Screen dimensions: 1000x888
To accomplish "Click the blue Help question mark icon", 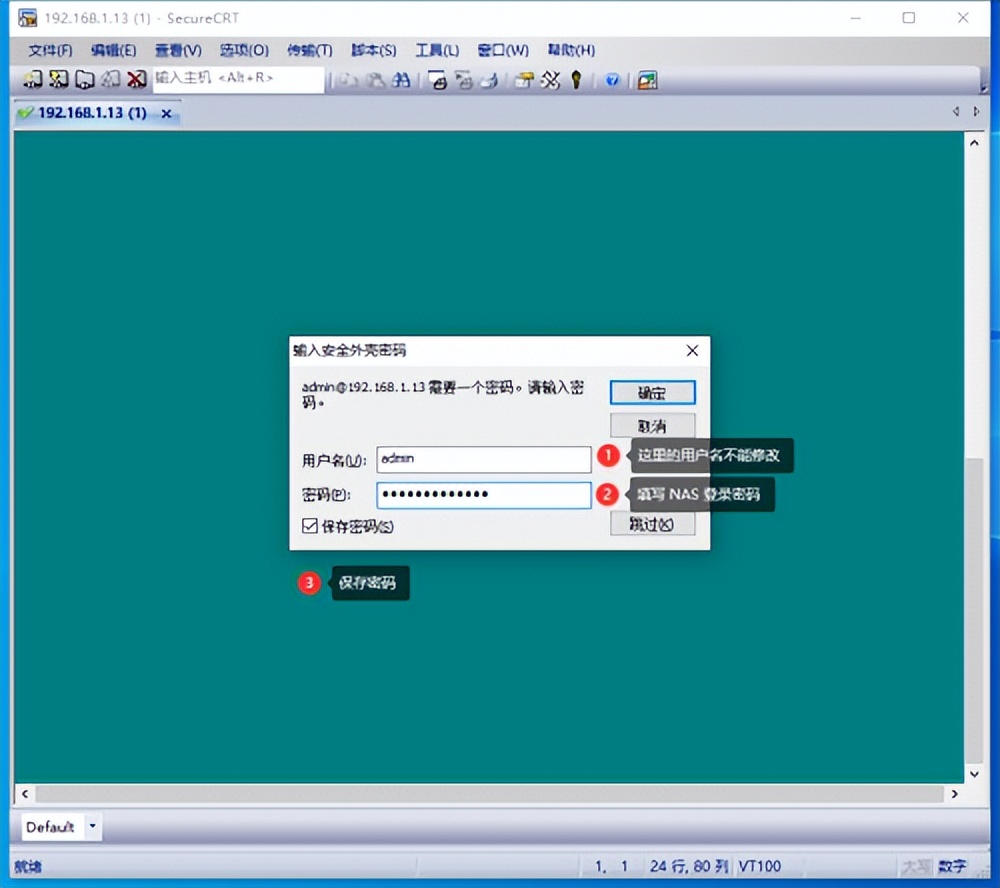I will click(613, 81).
